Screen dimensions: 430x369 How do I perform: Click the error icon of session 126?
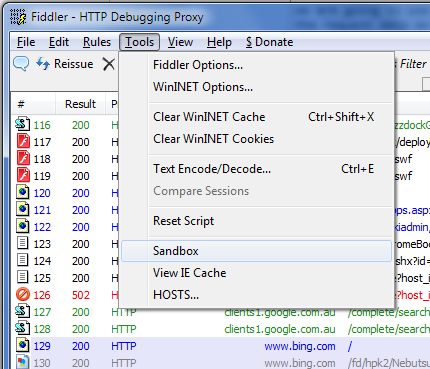click(23, 295)
